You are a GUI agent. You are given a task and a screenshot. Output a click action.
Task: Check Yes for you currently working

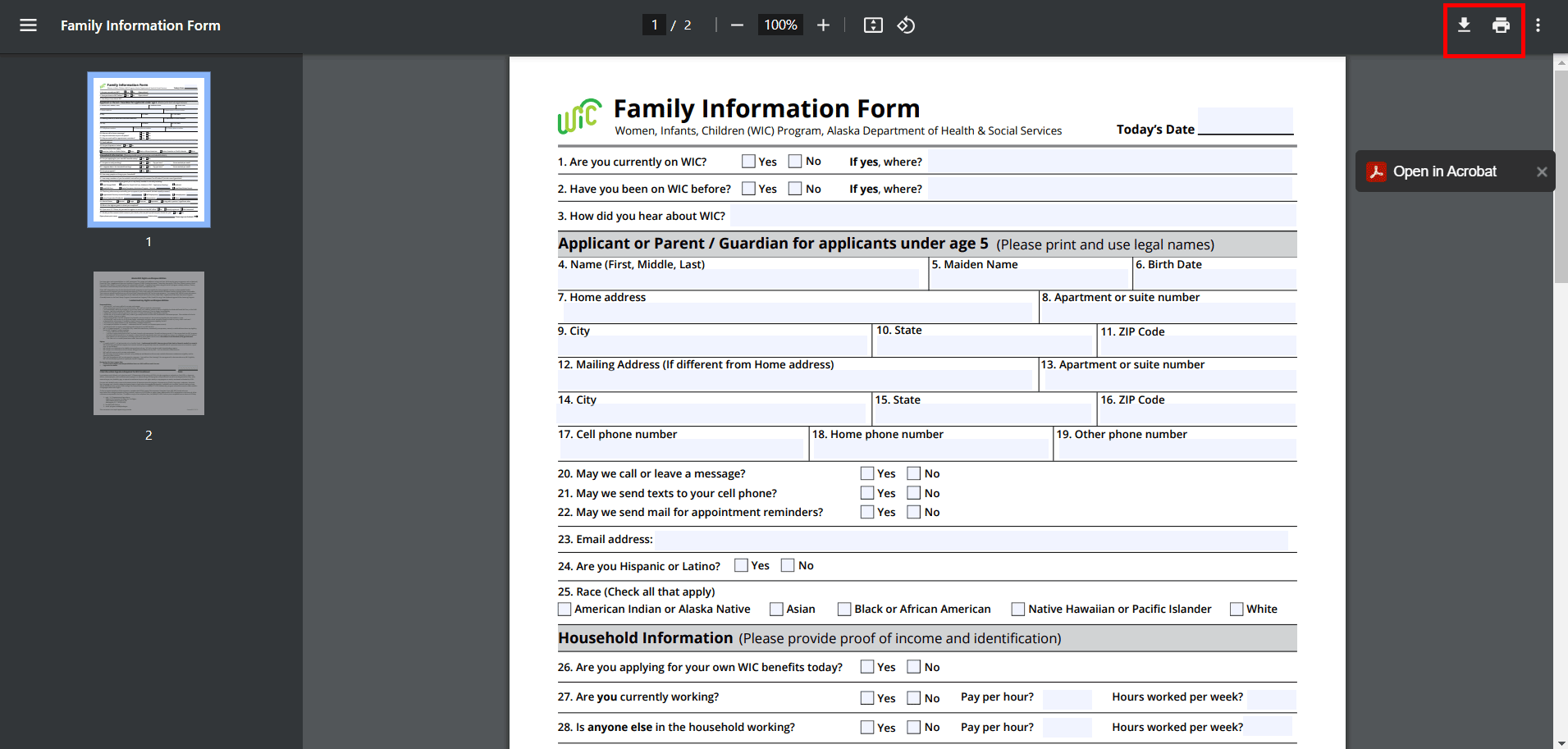coord(867,698)
